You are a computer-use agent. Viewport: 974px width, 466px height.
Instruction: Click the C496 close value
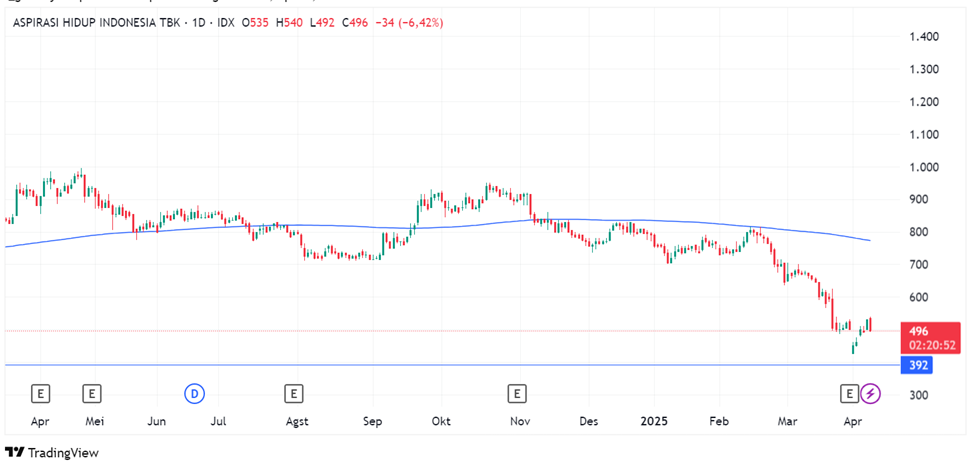(x=354, y=24)
